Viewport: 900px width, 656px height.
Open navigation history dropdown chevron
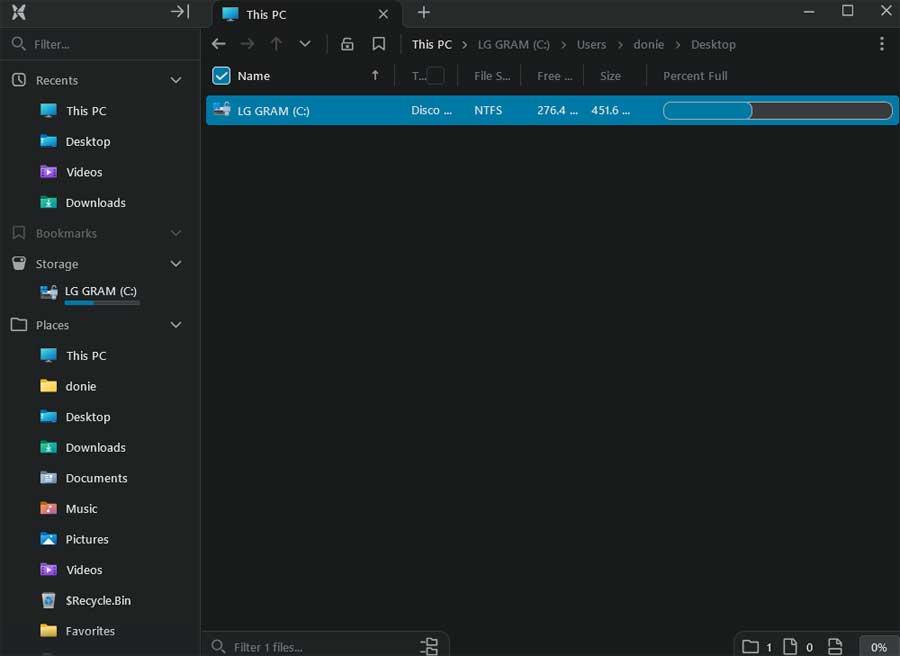point(305,44)
